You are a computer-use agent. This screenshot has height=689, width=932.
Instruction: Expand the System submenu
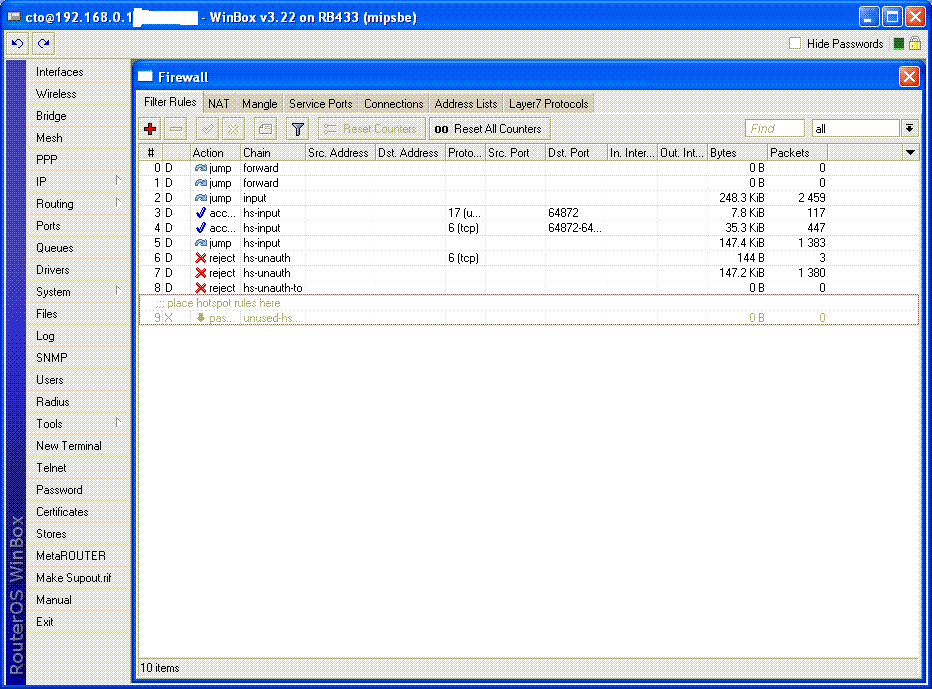click(x=118, y=291)
